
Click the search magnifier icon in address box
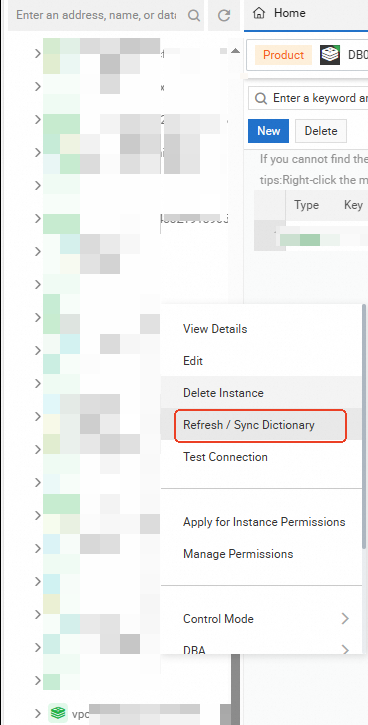coord(193,15)
